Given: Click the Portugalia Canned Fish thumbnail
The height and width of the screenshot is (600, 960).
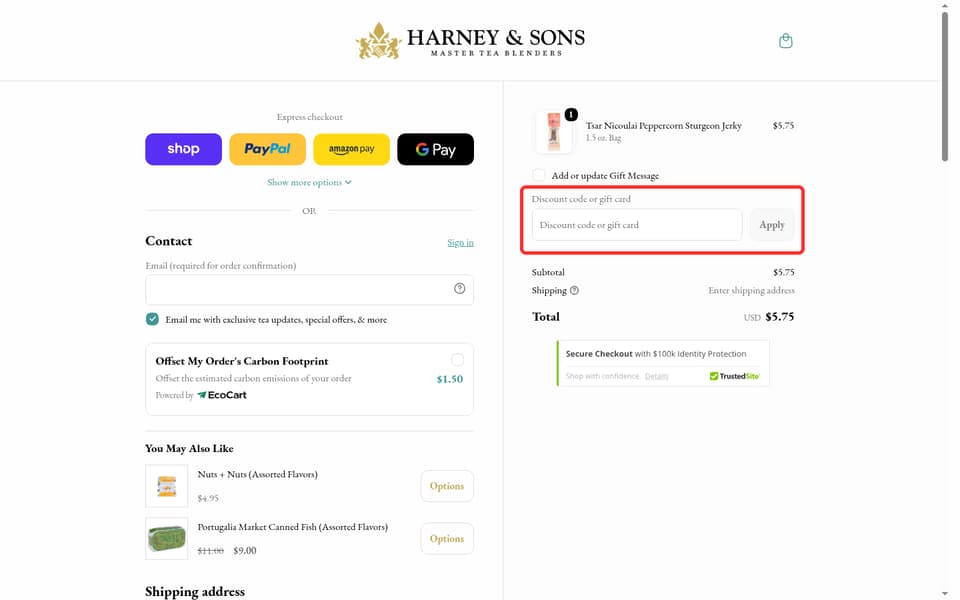Looking at the screenshot, I should (167, 539).
